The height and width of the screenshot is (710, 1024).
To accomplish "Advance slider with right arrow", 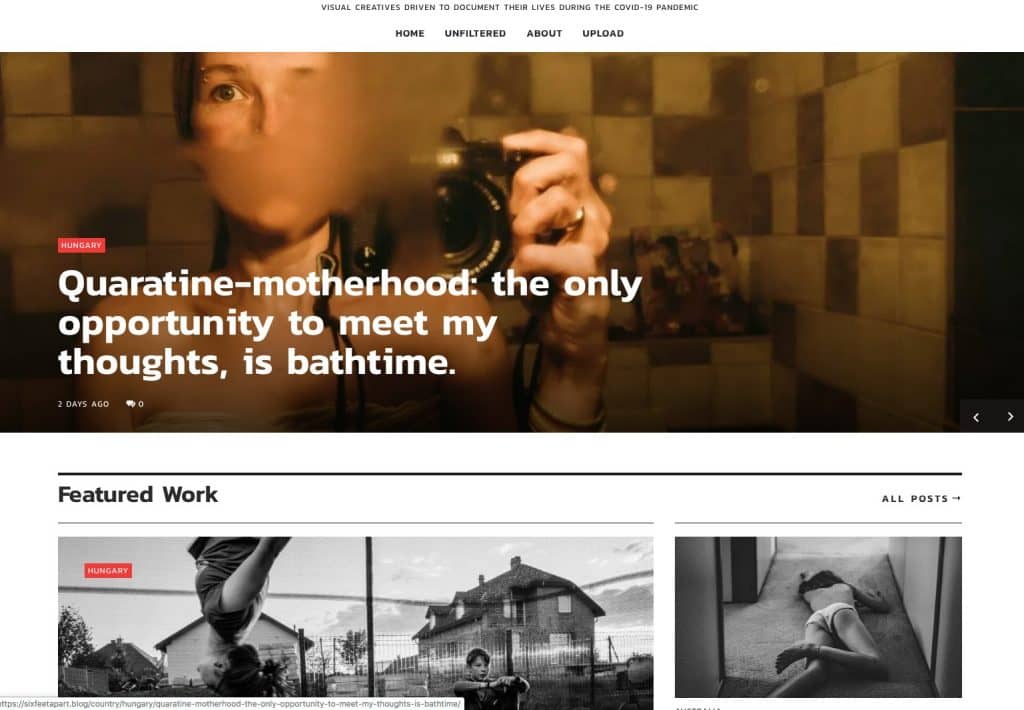I will click(x=1010, y=417).
